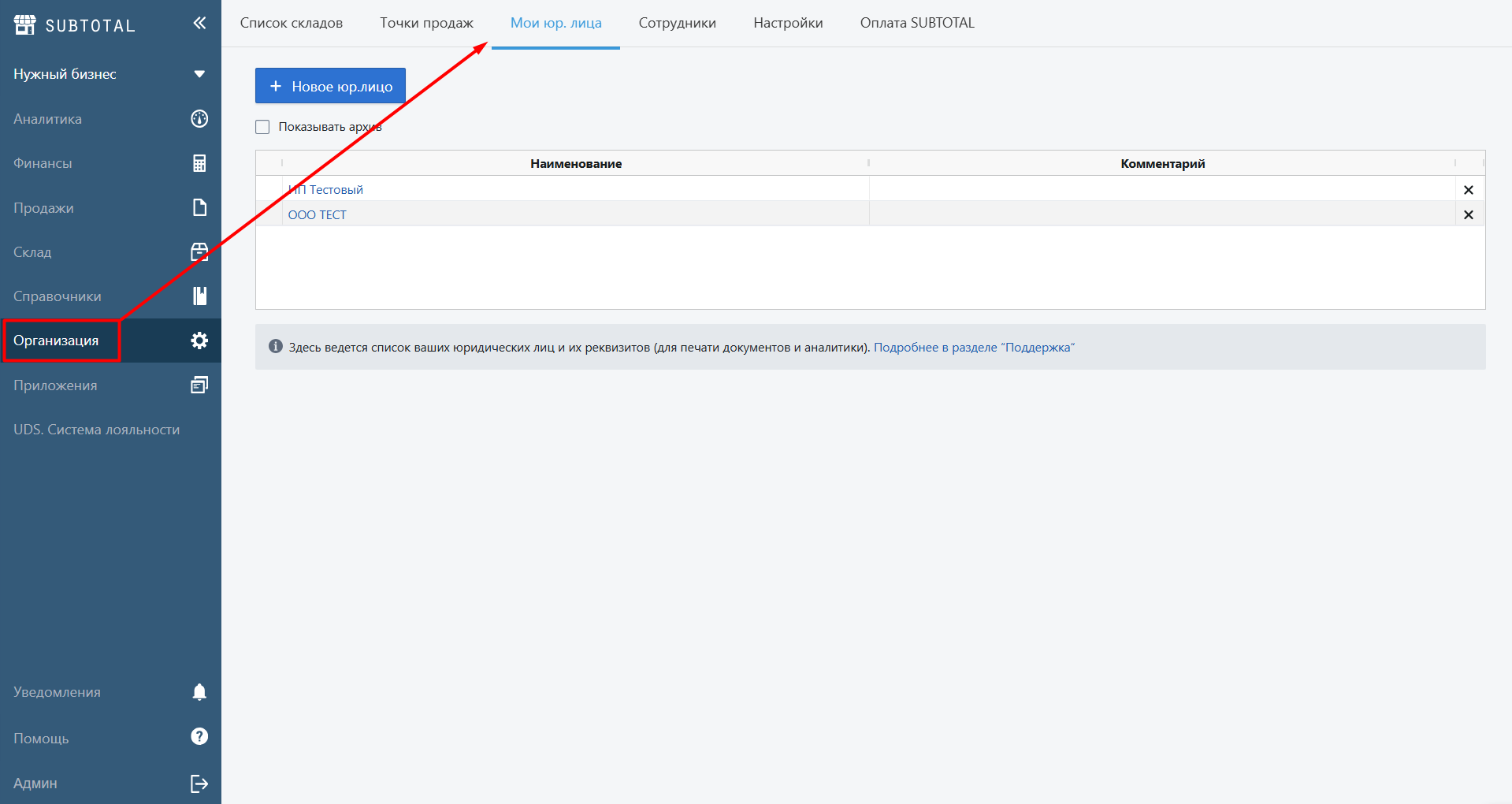Click the notifications bell icon
This screenshot has height=804, width=1512.
point(199,691)
